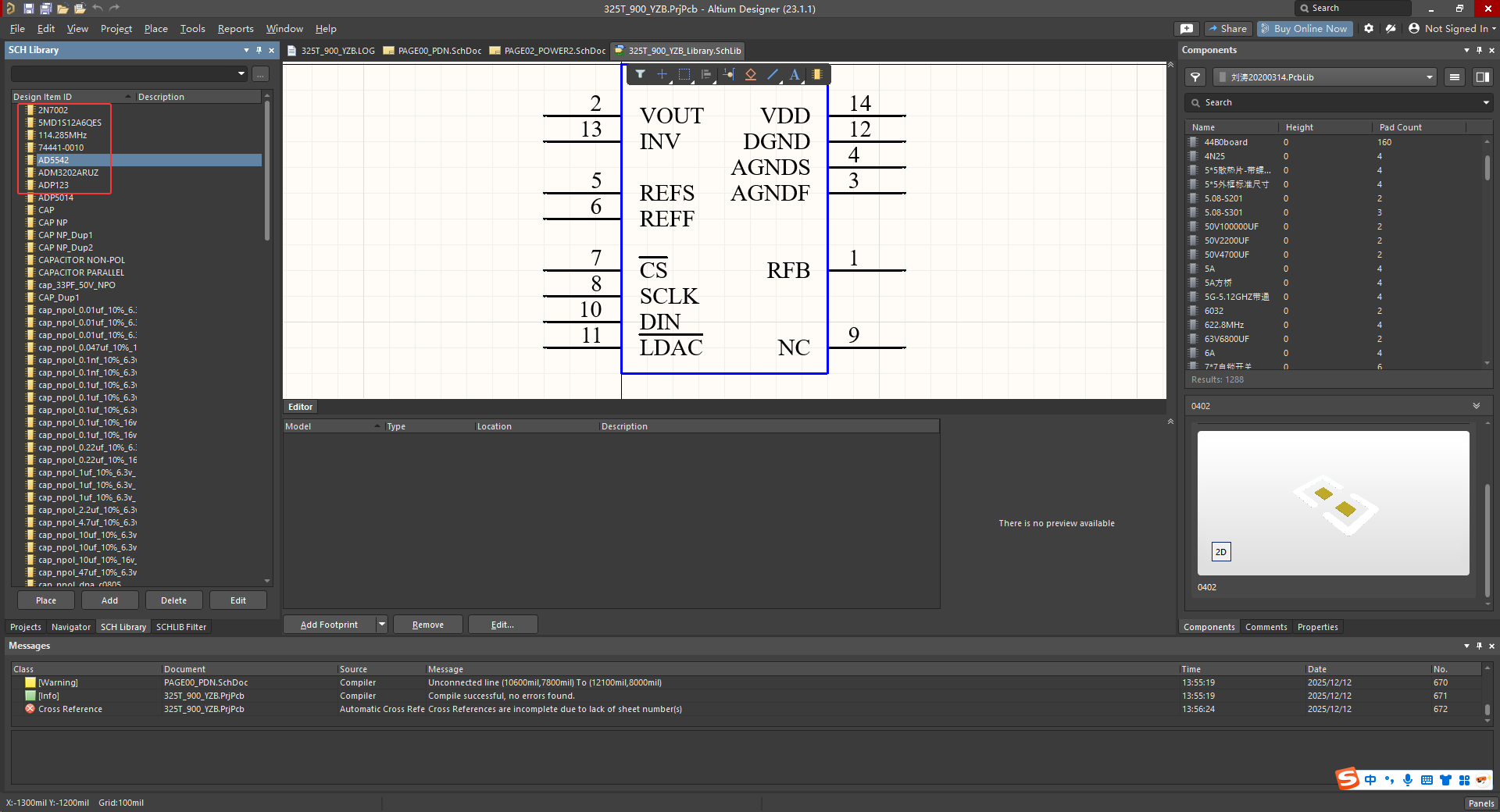
Task: Click the Add Footprint button
Action: pyautogui.click(x=329, y=625)
